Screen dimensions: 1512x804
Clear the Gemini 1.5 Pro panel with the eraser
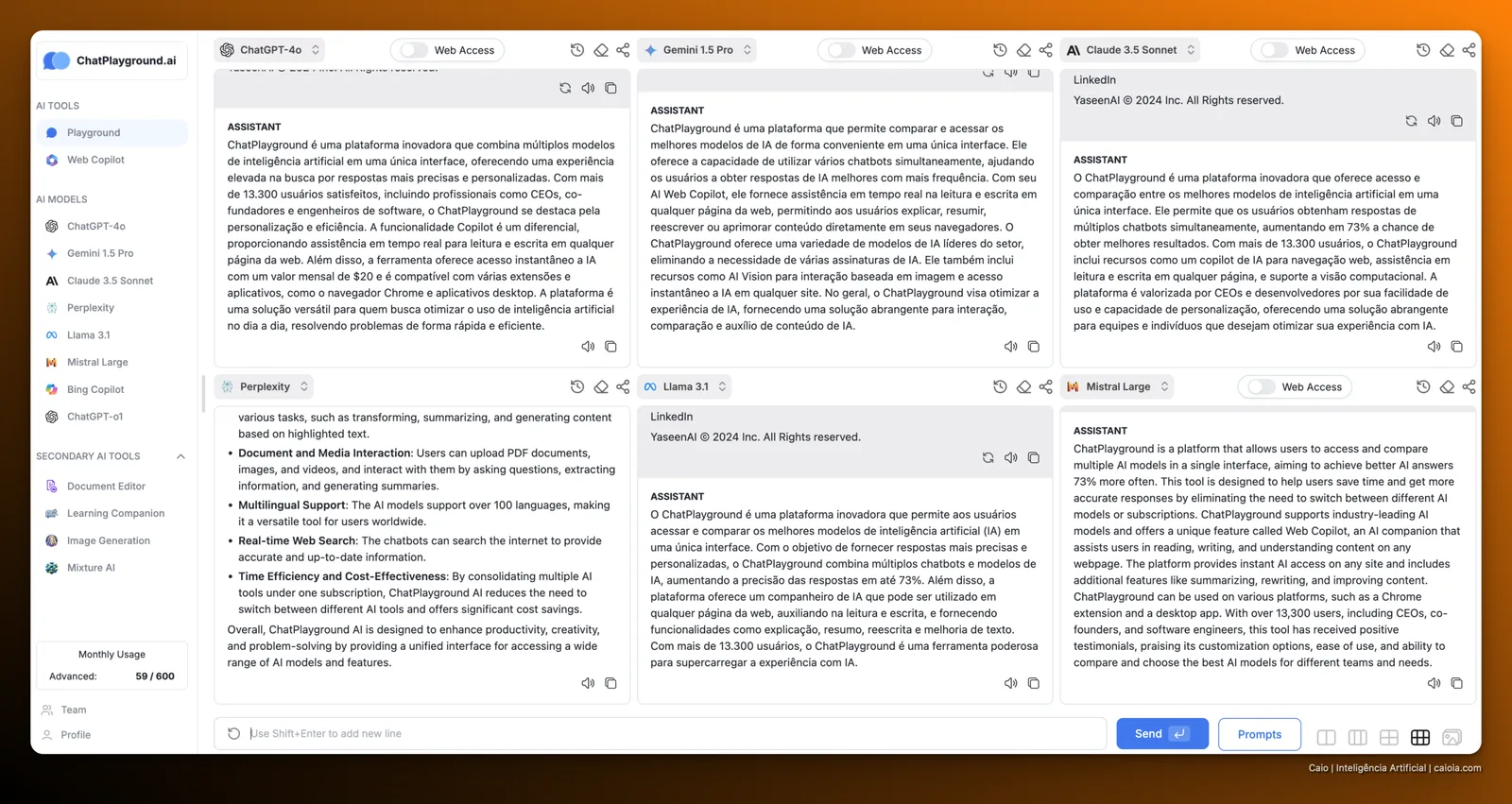pyautogui.click(x=1023, y=50)
